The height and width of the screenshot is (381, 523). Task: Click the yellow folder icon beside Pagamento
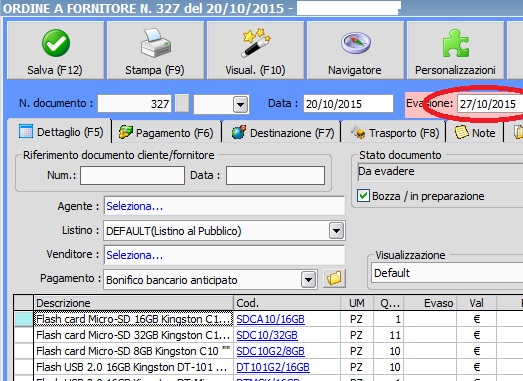(x=334, y=279)
